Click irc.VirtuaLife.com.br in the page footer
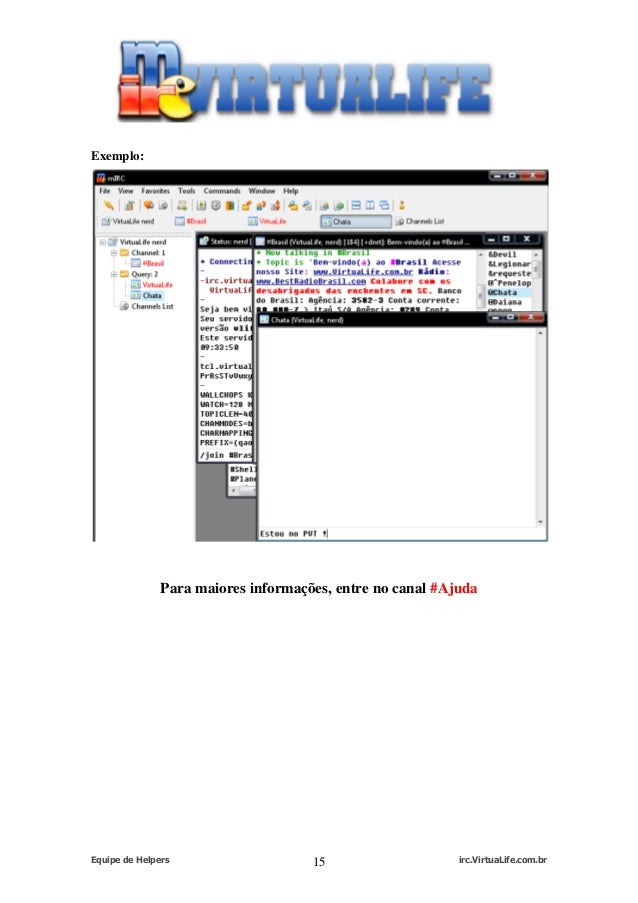Screen dimensions: 638x903 coord(503,860)
